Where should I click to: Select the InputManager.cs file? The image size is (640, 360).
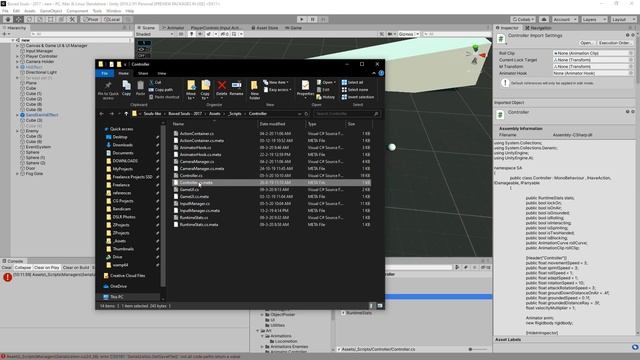pyautogui.click(x=195, y=204)
